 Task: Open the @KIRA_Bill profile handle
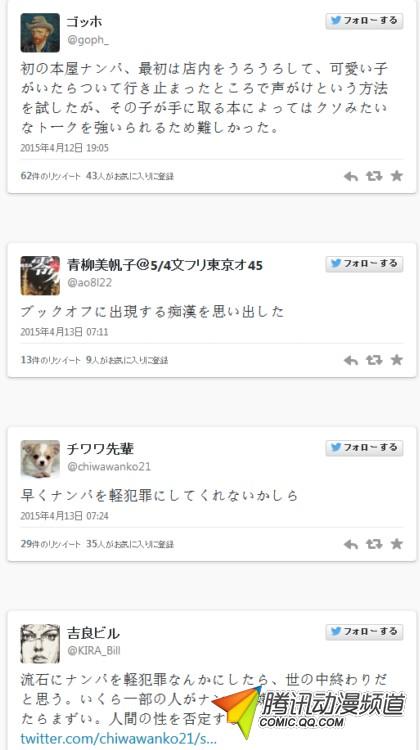(x=94, y=651)
